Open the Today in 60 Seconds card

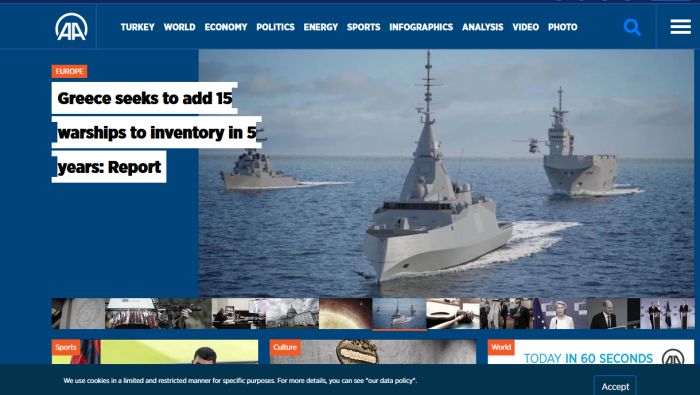591,352
